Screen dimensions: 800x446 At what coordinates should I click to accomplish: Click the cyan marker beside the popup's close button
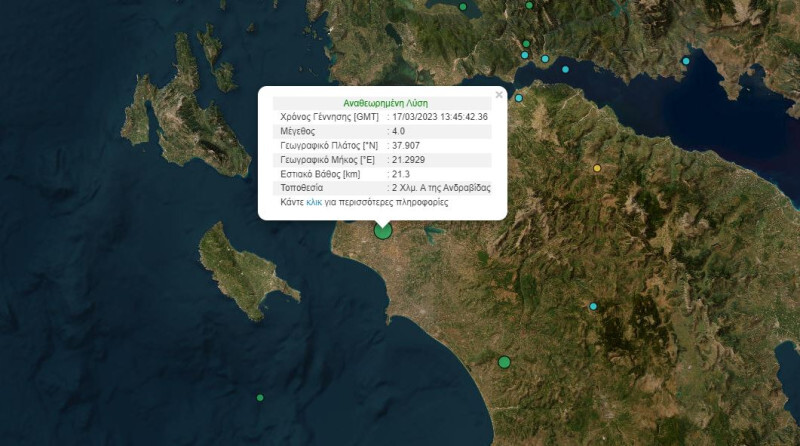[x=519, y=98]
